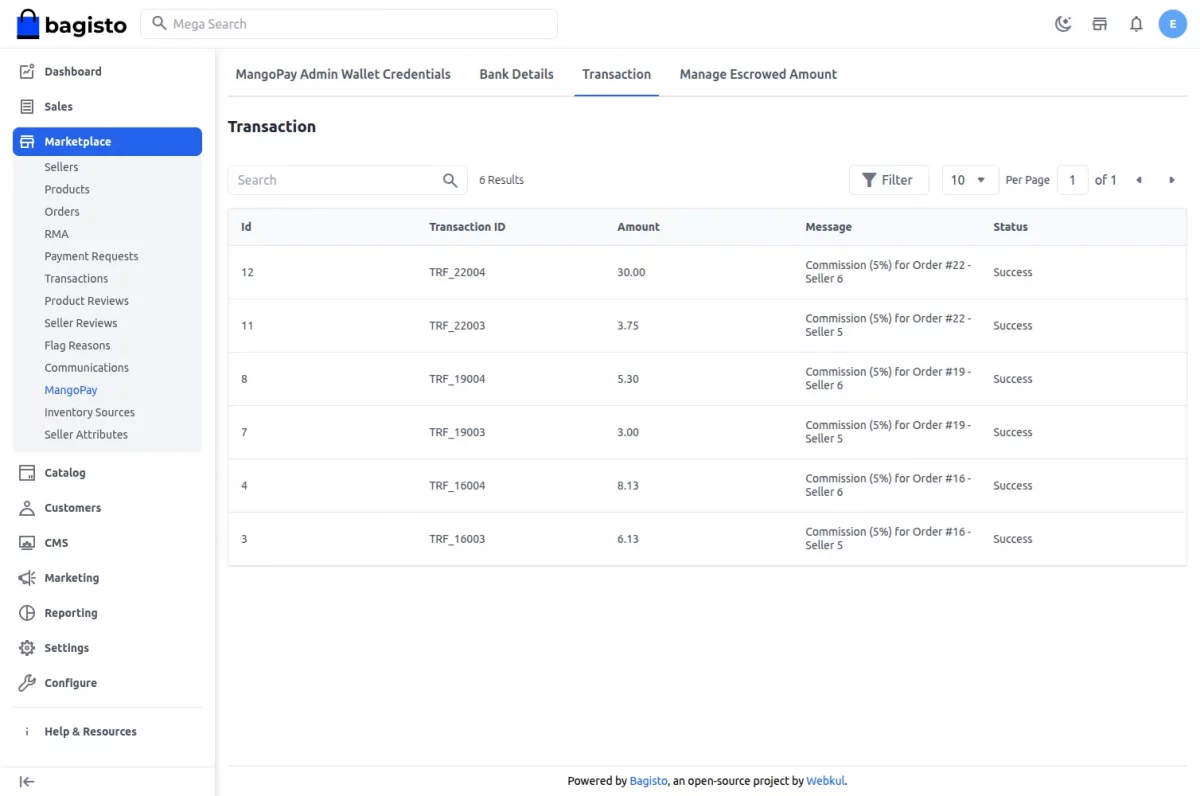The height and width of the screenshot is (796, 1200).
Task: Select transaction TRF_22004
Action: 457,272
